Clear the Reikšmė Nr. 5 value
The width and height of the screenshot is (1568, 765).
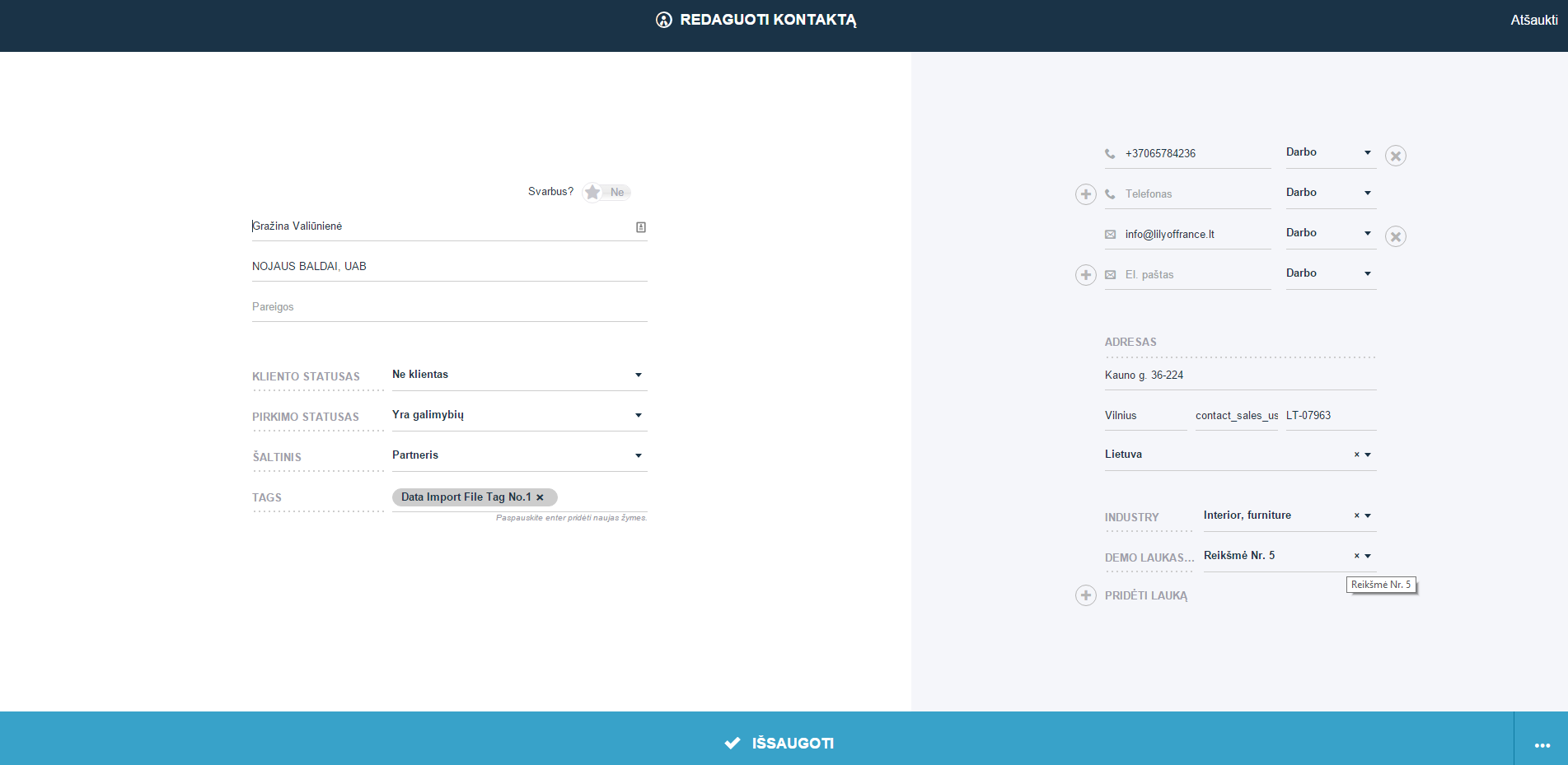(x=1356, y=556)
